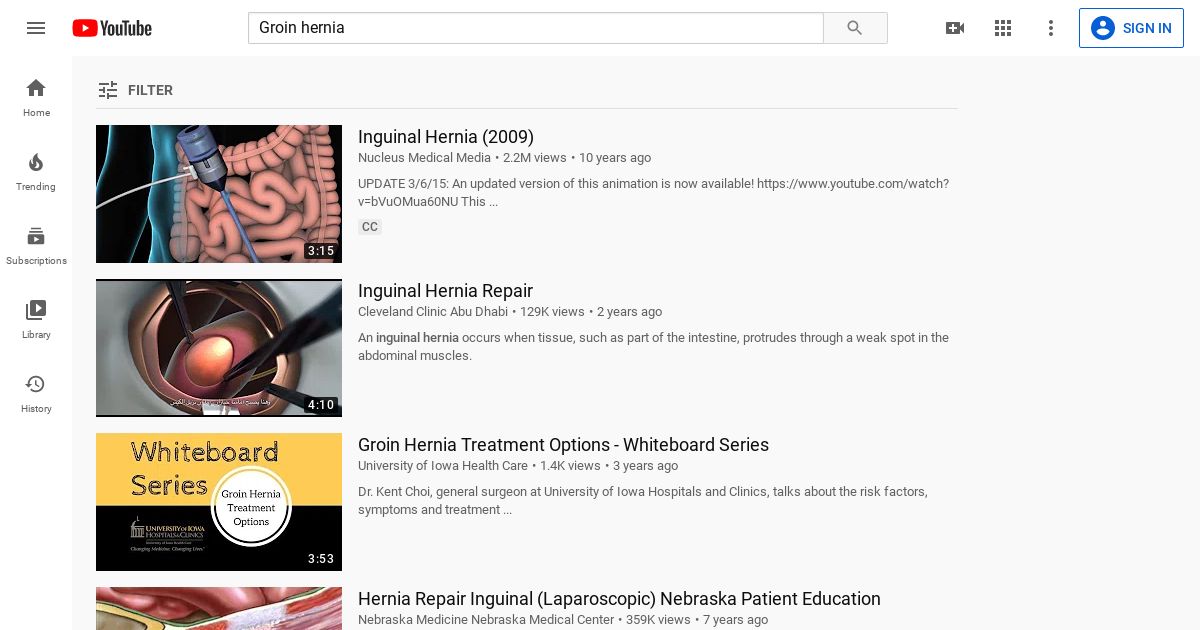Click the 3:15 duration badge
Image resolution: width=1200 pixels, height=630 pixels.
tap(321, 251)
